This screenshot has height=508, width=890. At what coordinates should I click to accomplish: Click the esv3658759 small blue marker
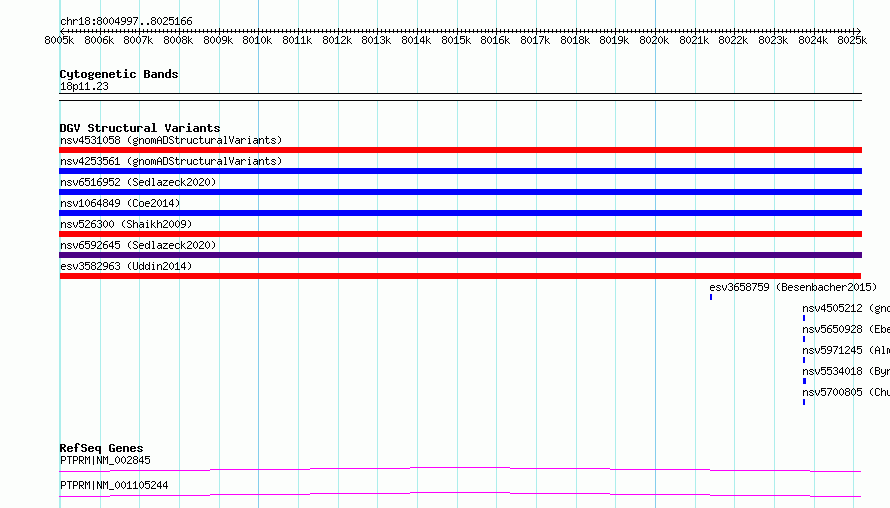tap(711, 297)
